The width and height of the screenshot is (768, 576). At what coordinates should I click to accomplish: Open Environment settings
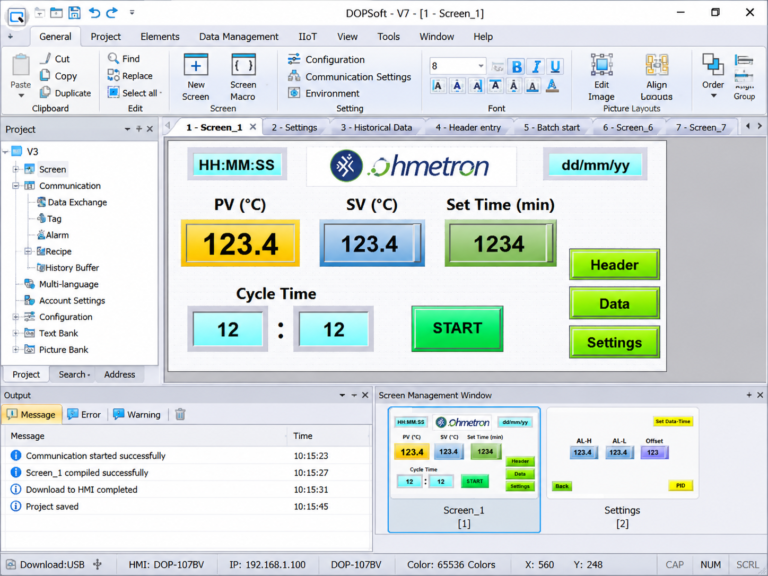coord(324,93)
